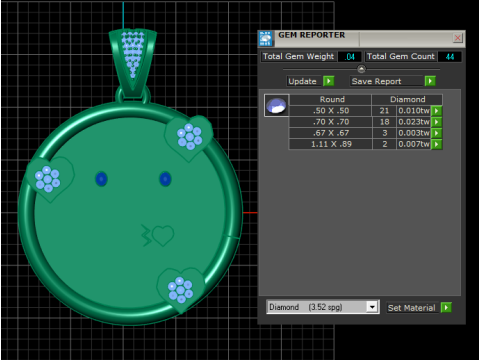
Task: Select the round gem thumbnail
Action: 276,106
